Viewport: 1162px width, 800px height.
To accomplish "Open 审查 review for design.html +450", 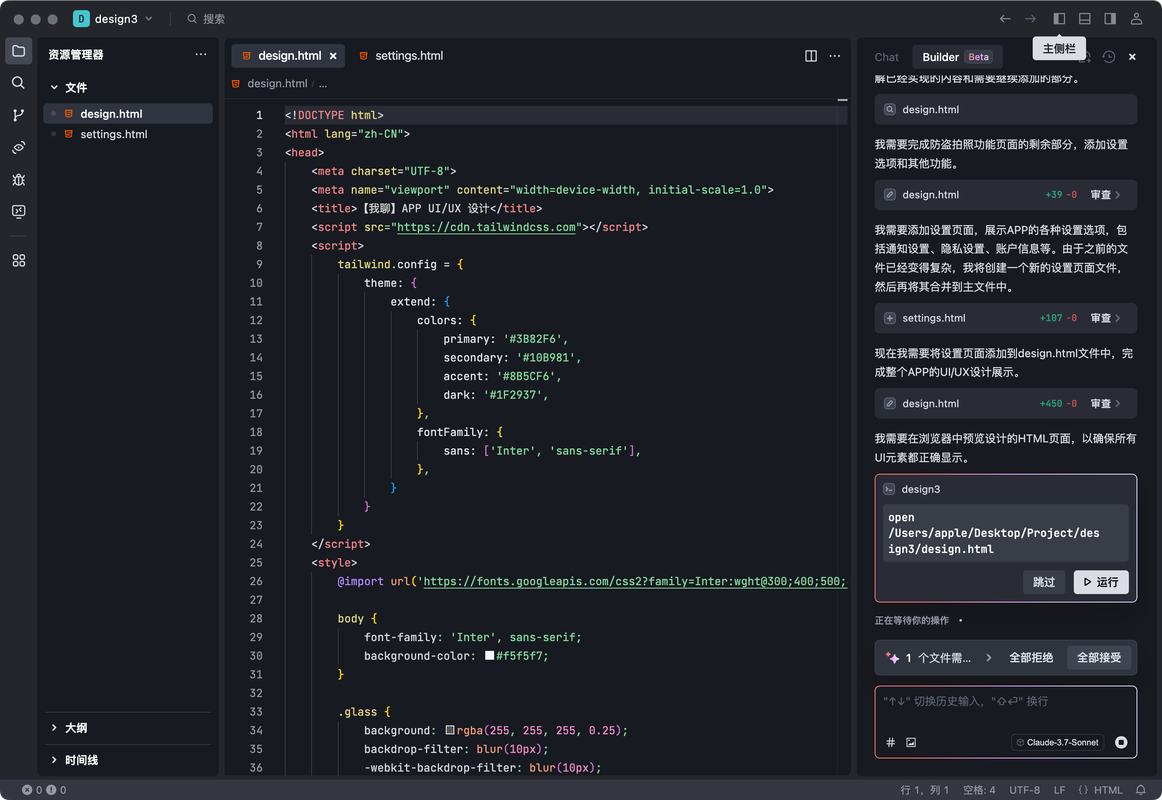I will pyautogui.click(x=1105, y=404).
